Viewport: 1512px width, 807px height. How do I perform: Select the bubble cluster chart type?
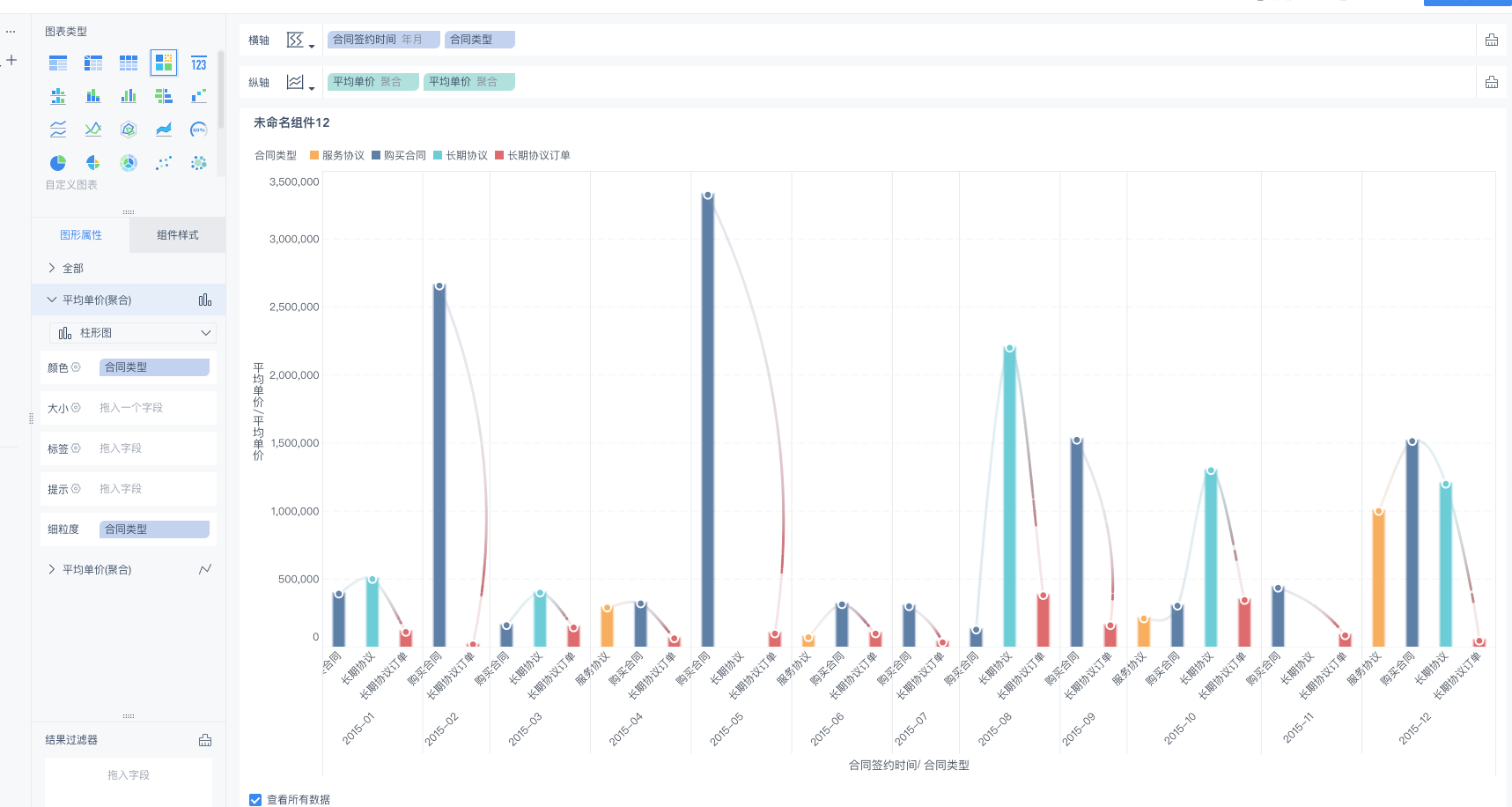(199, 163)
